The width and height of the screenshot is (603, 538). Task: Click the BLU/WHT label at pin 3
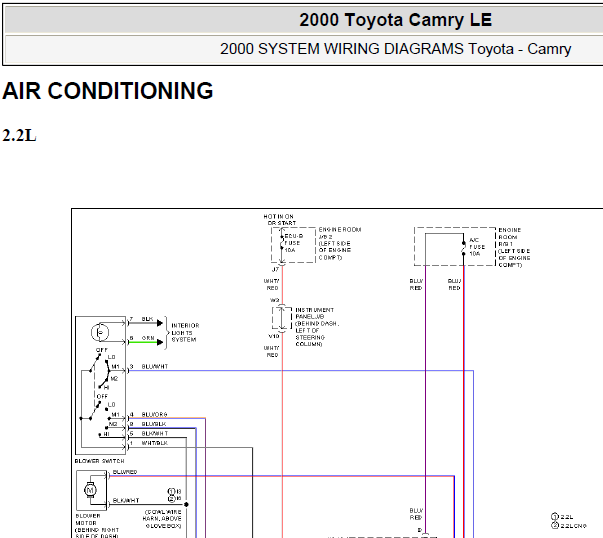tap(155, 366)
